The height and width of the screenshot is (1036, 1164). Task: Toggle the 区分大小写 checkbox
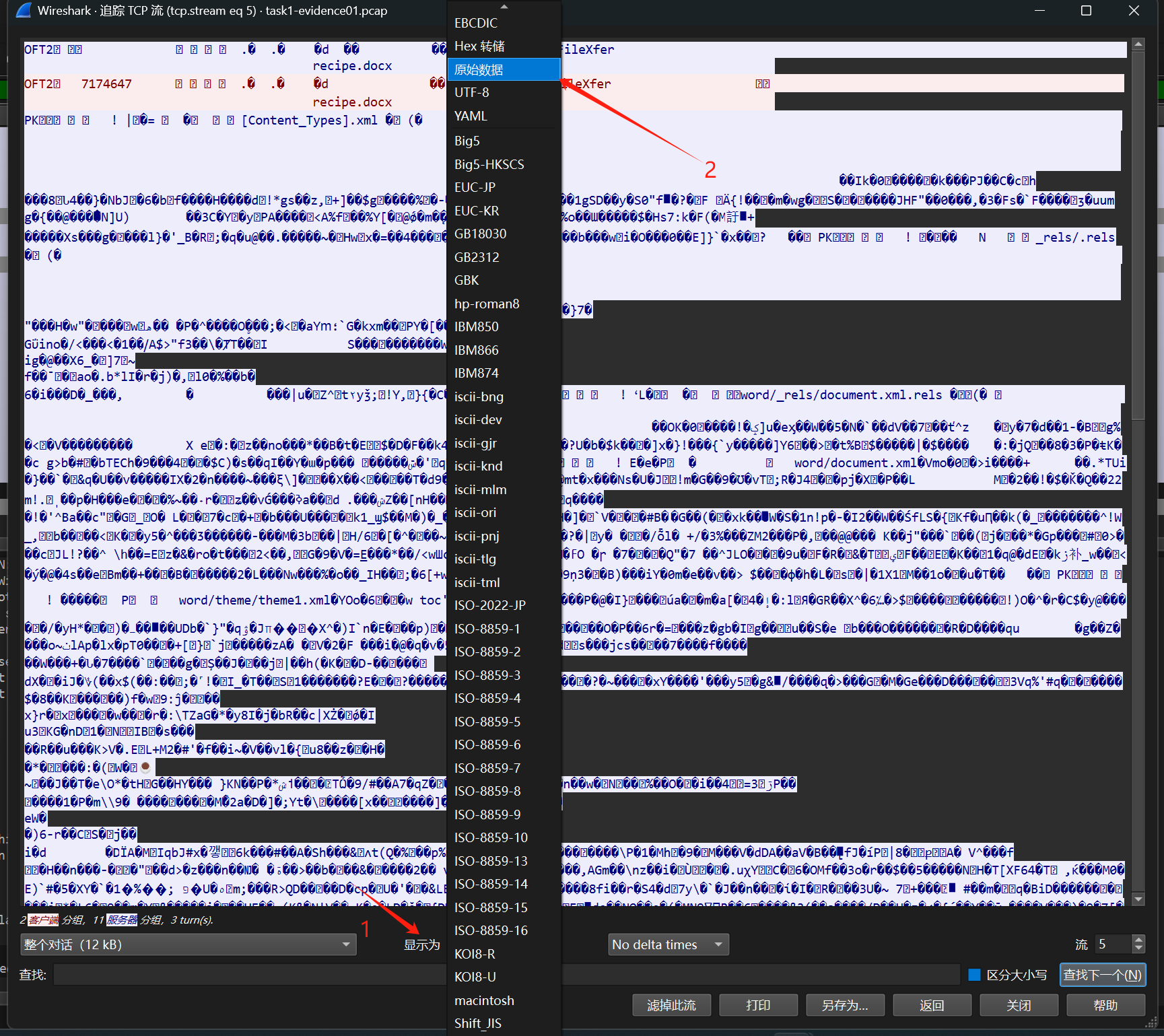(974, 975)
